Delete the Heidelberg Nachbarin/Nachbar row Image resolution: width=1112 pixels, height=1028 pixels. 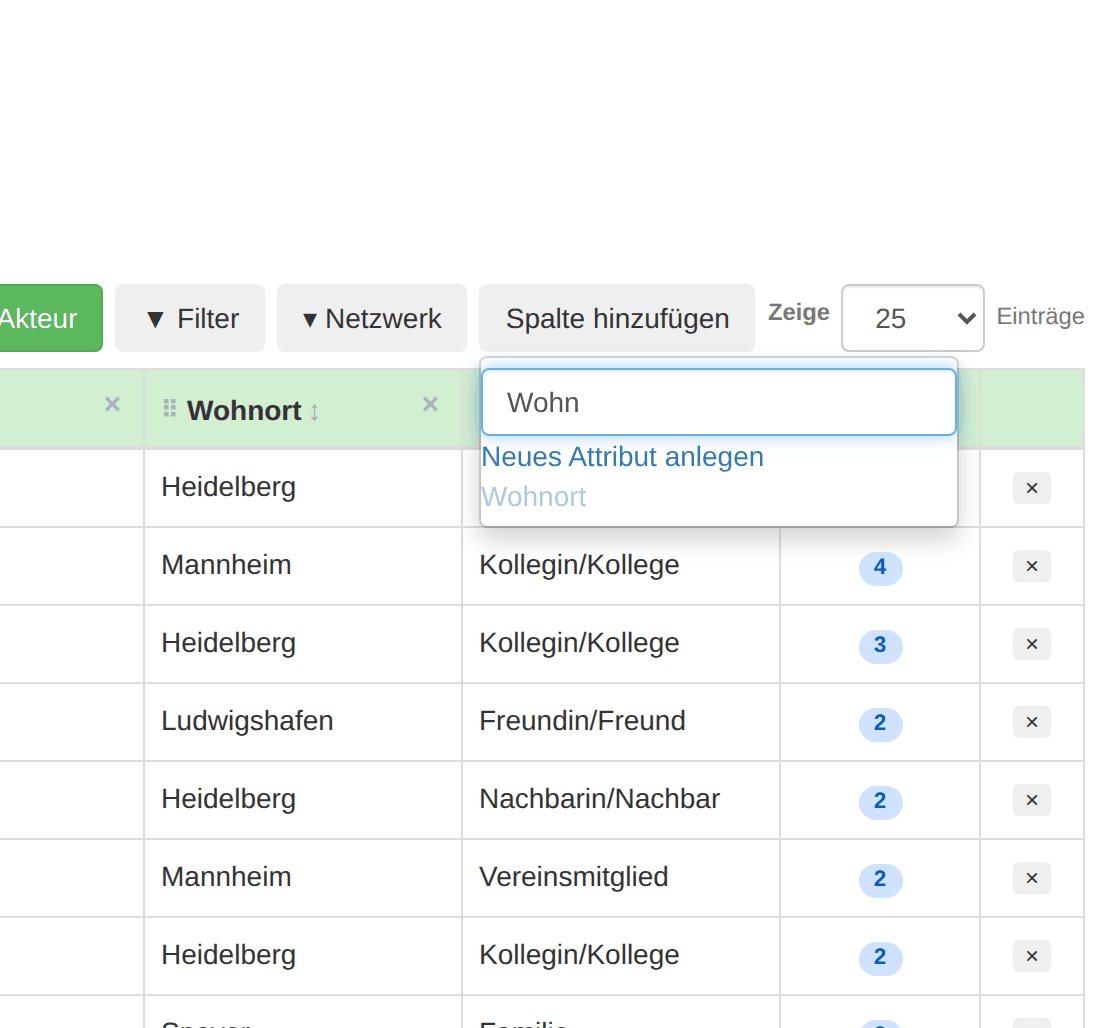1032,800
